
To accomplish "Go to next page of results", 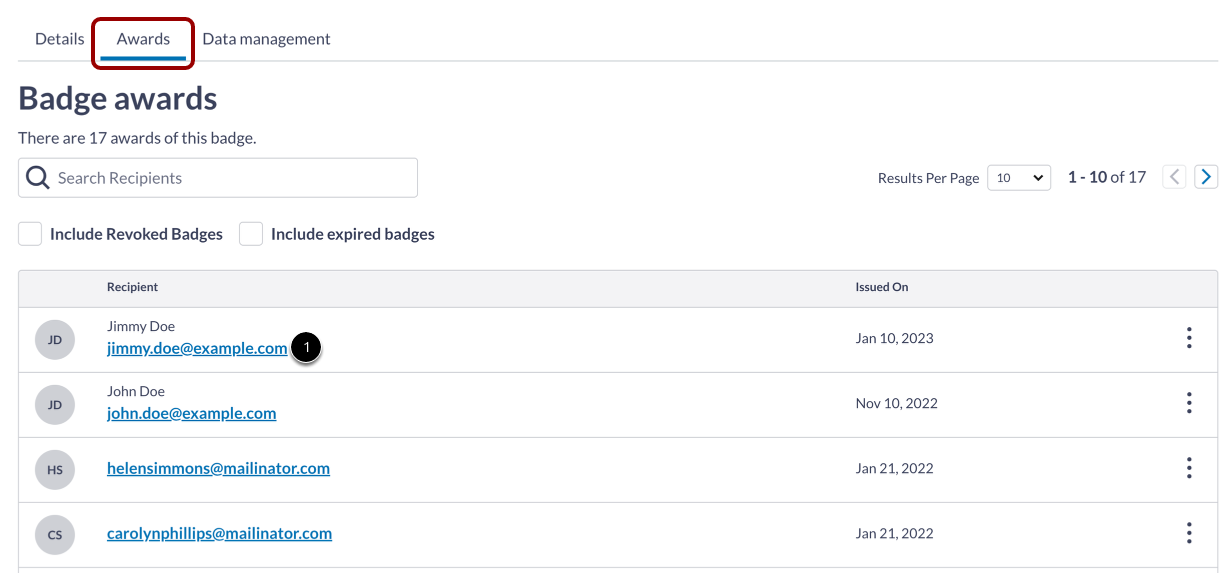I will click(1206, 177).
